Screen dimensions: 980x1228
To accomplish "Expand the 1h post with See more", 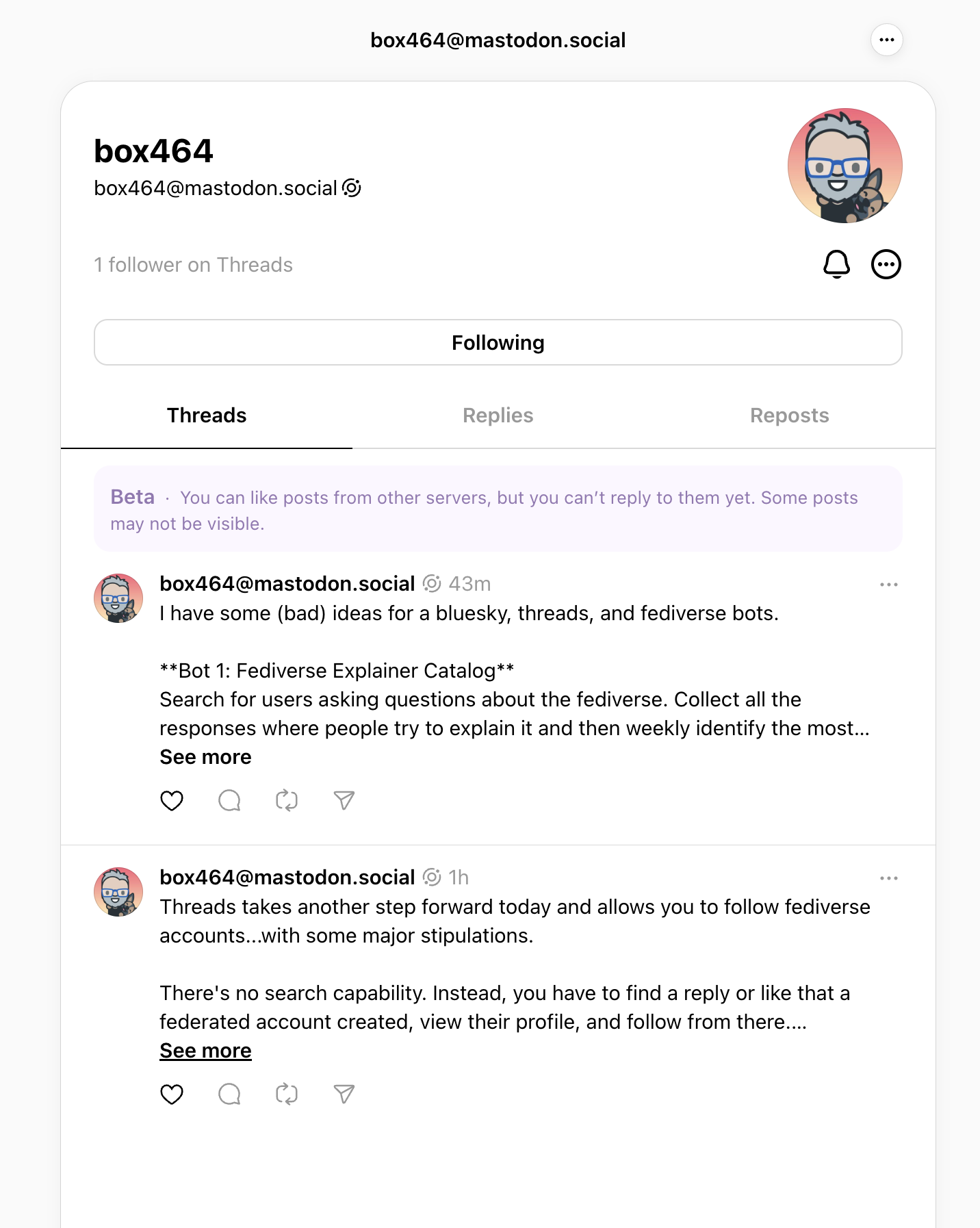I will [205, 1051].
